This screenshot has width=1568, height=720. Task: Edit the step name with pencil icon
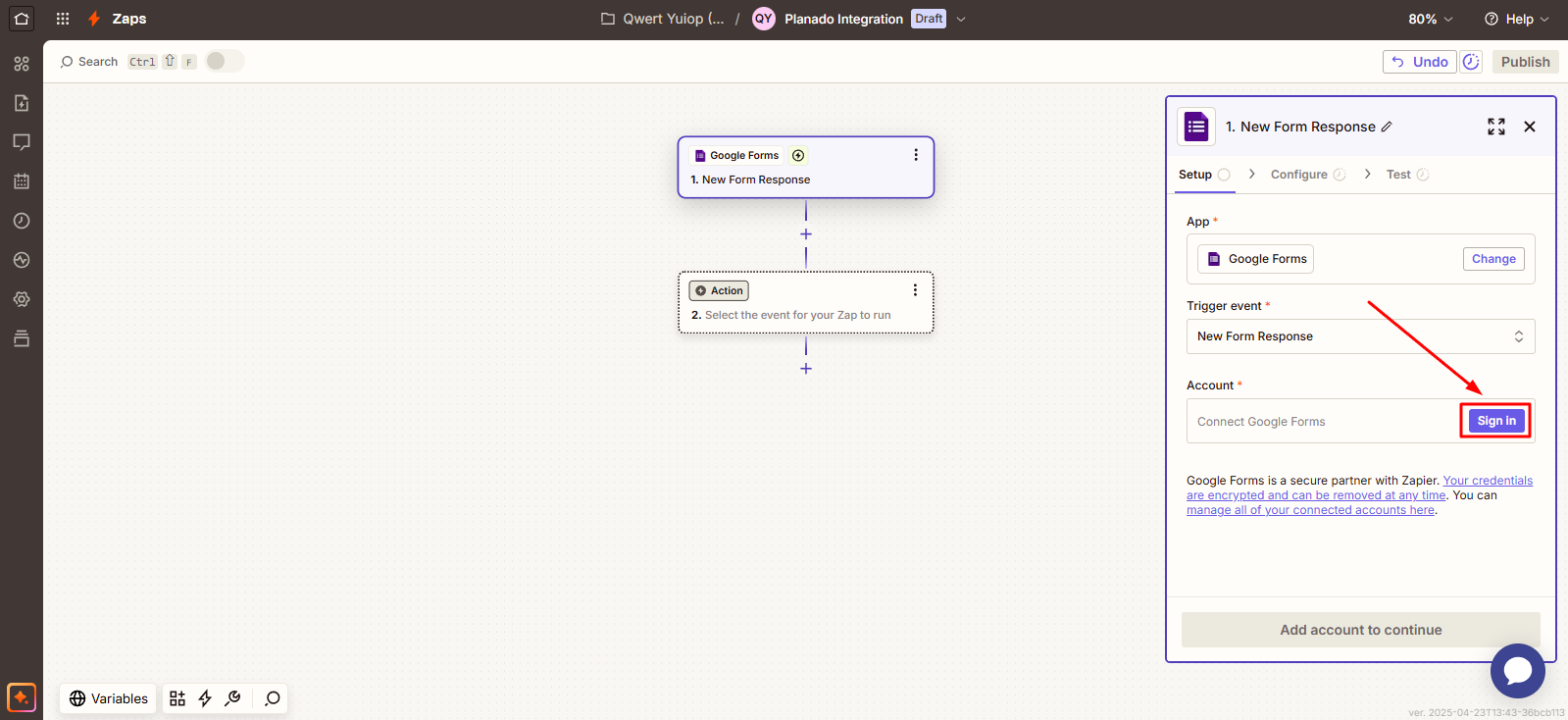(1387, 127)
